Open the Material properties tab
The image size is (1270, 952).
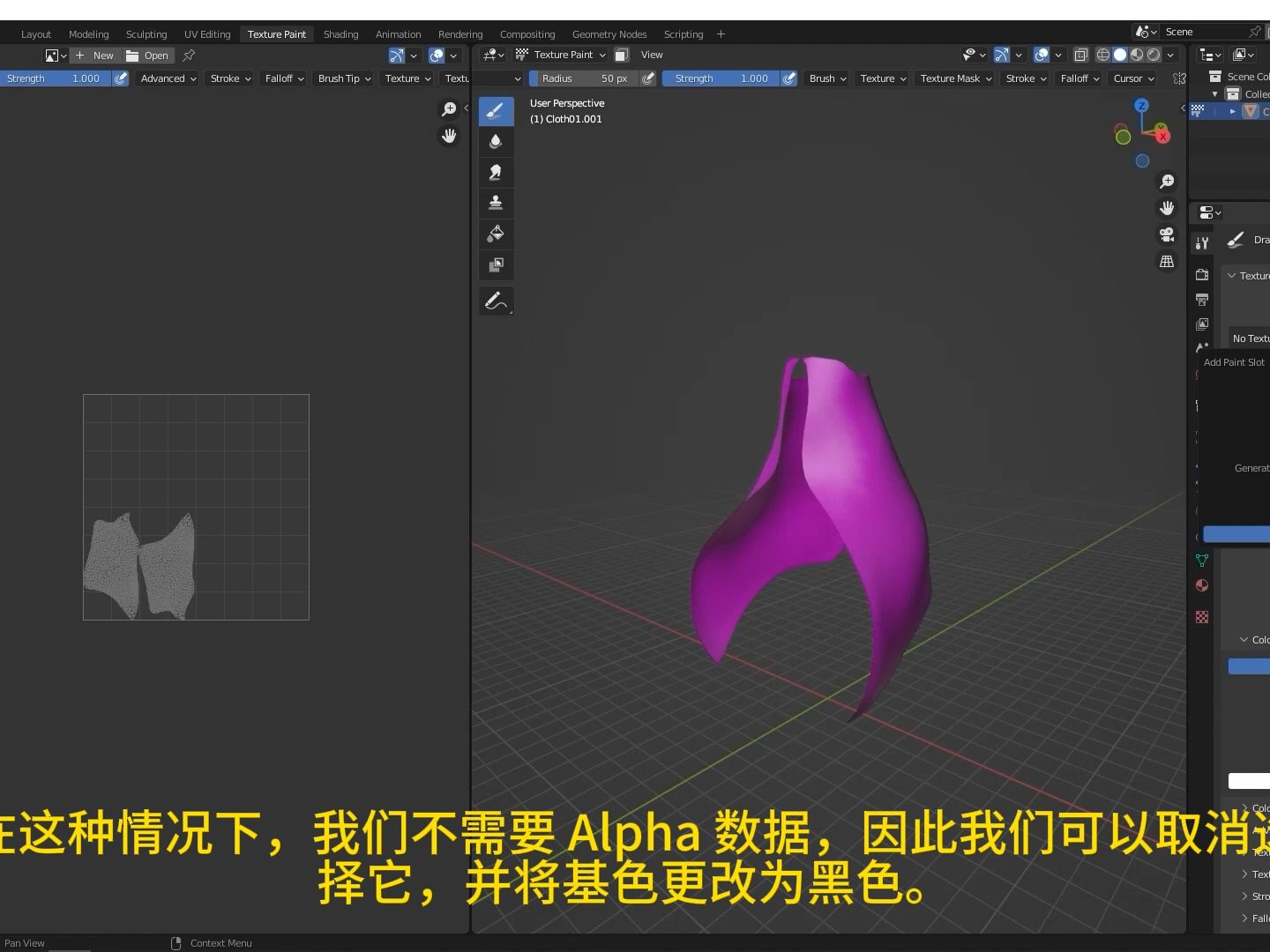point(1201,585)
